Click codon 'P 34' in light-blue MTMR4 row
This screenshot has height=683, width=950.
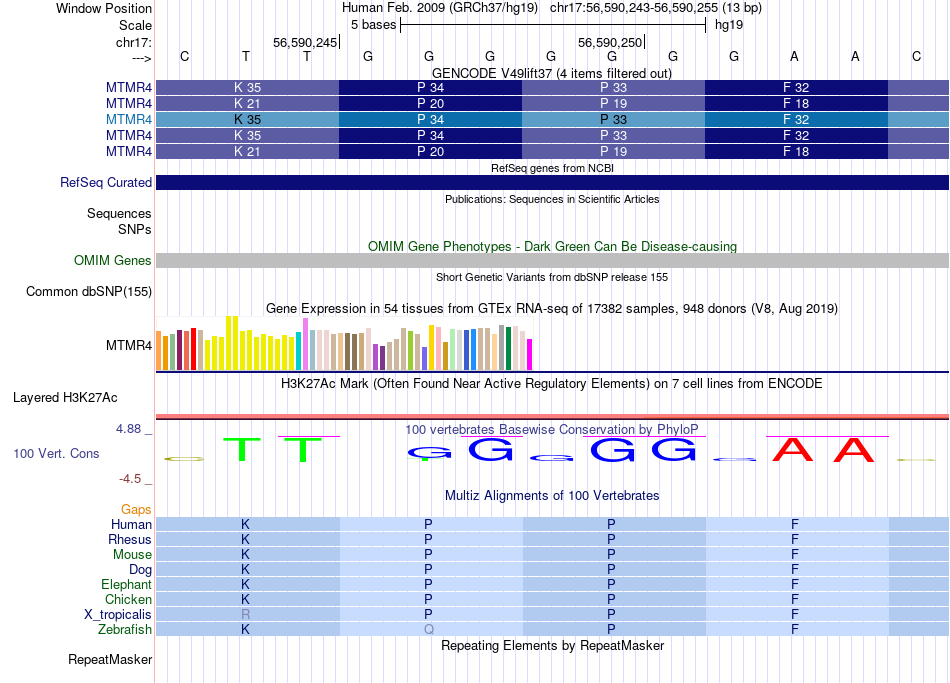coord(430,119)
